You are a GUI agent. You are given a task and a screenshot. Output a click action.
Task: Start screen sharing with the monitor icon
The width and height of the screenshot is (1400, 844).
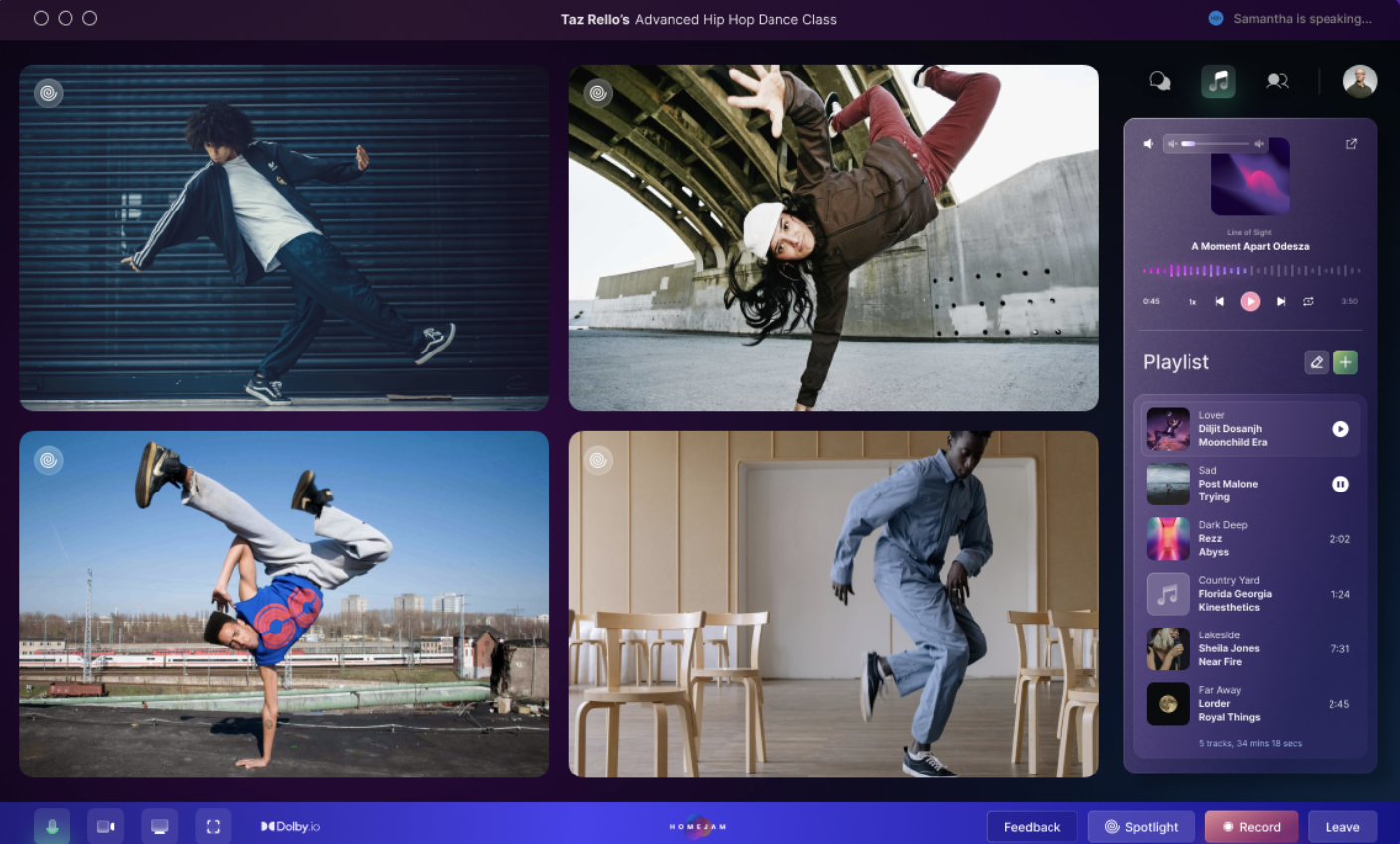point(159,826)
